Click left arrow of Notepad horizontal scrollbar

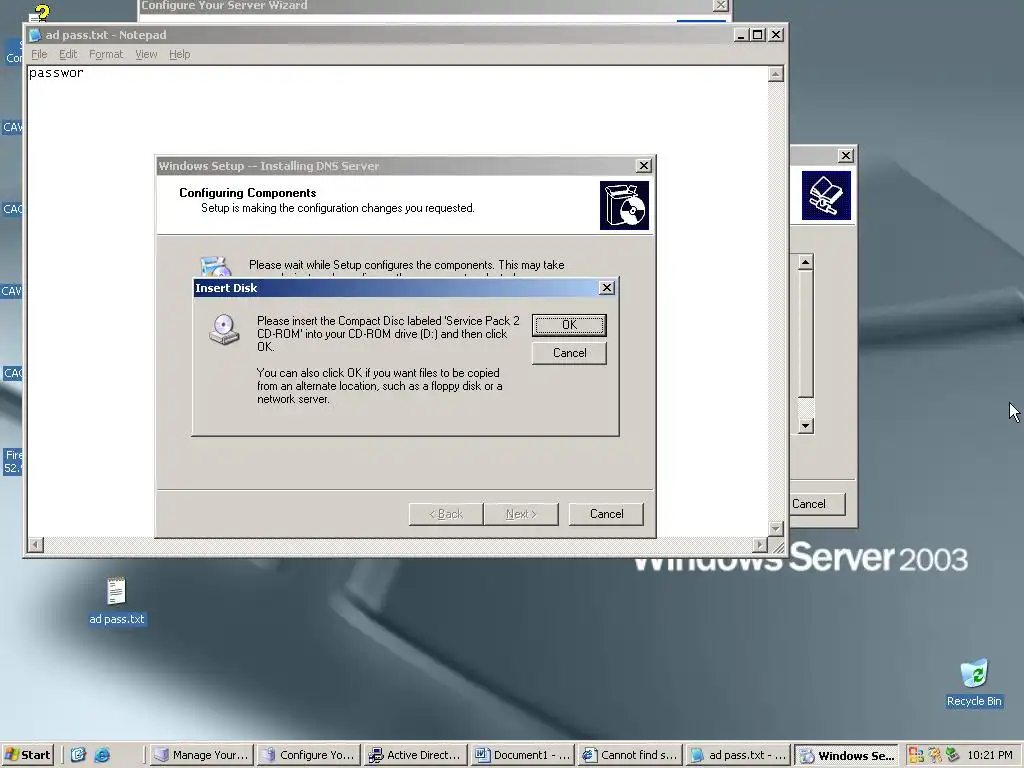[x=35, y=545]
